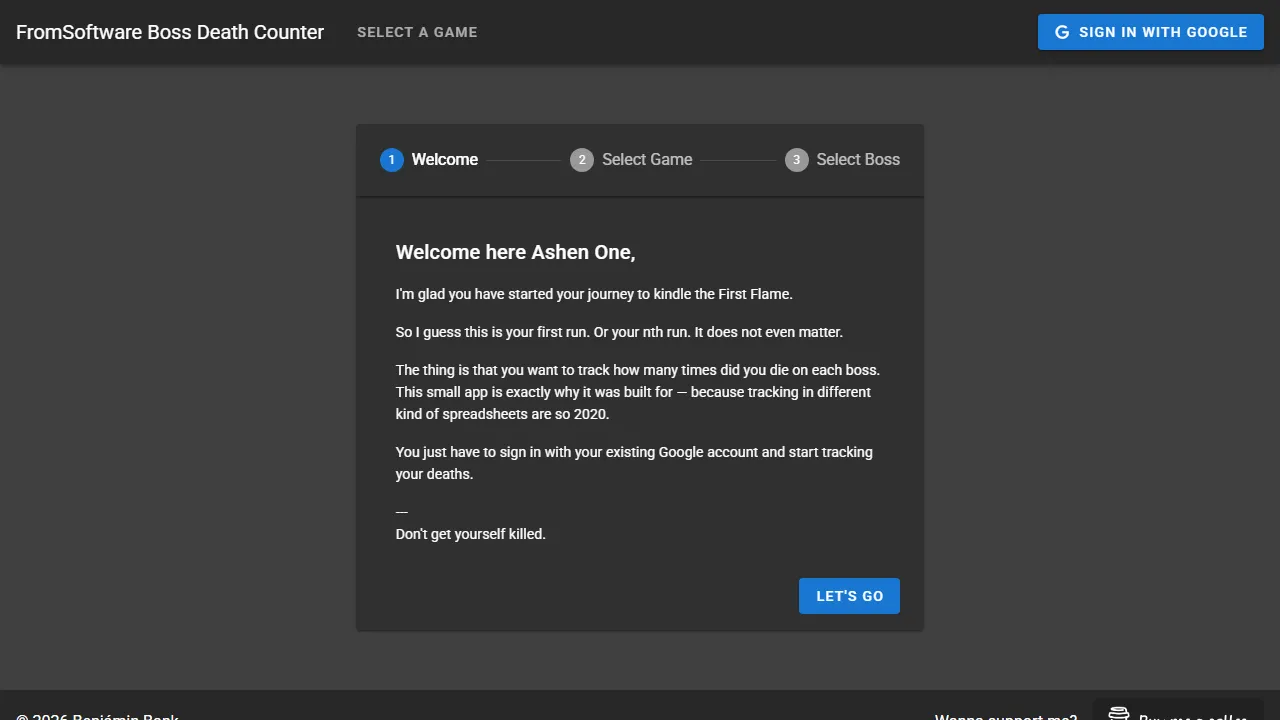This screenshot has width=1280, height=720.
Task: Click the 'Wanna support me?' footer text
Action: [x=1006, y=716]
